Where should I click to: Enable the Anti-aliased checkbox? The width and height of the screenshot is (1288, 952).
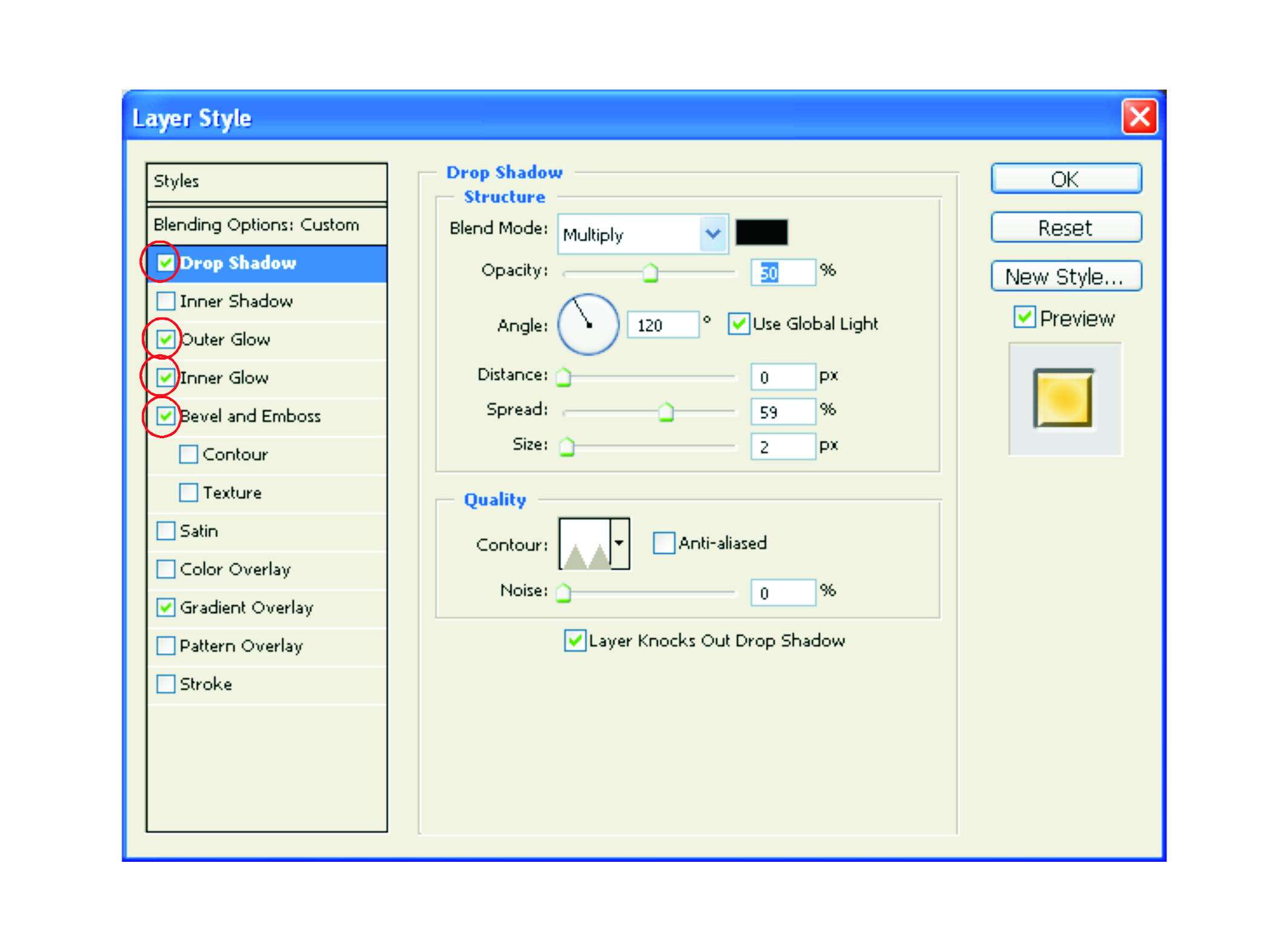(663, 543)
